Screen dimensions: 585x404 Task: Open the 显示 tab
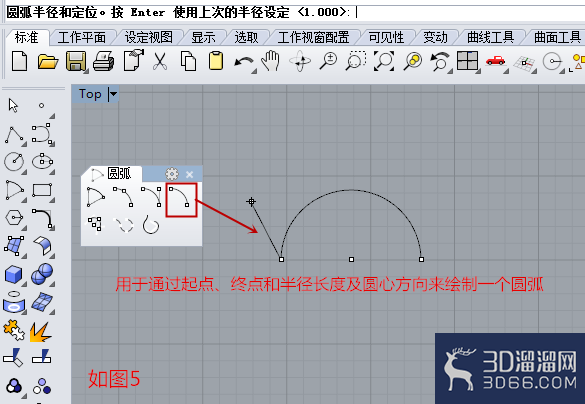pos(203,37)
